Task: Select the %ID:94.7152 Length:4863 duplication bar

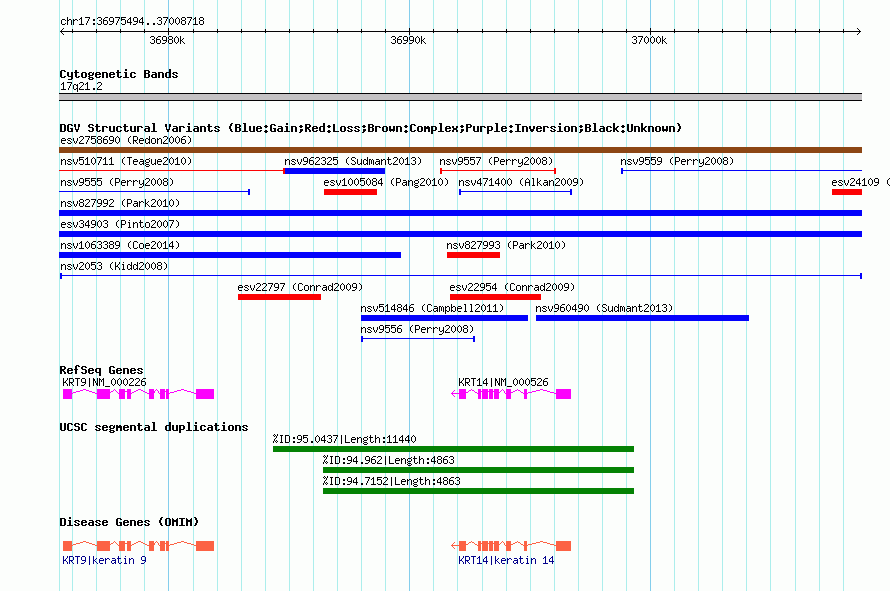Action: point(478,491)
